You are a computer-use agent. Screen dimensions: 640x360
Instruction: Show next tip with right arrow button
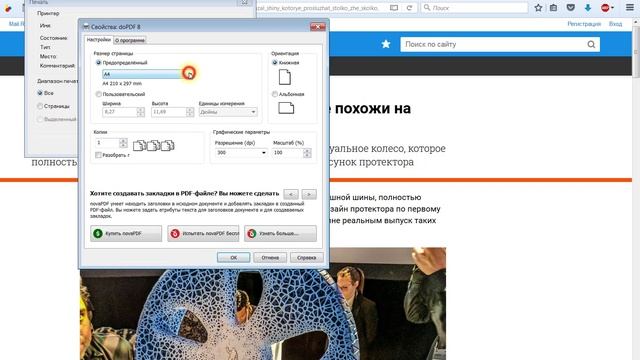309,194
